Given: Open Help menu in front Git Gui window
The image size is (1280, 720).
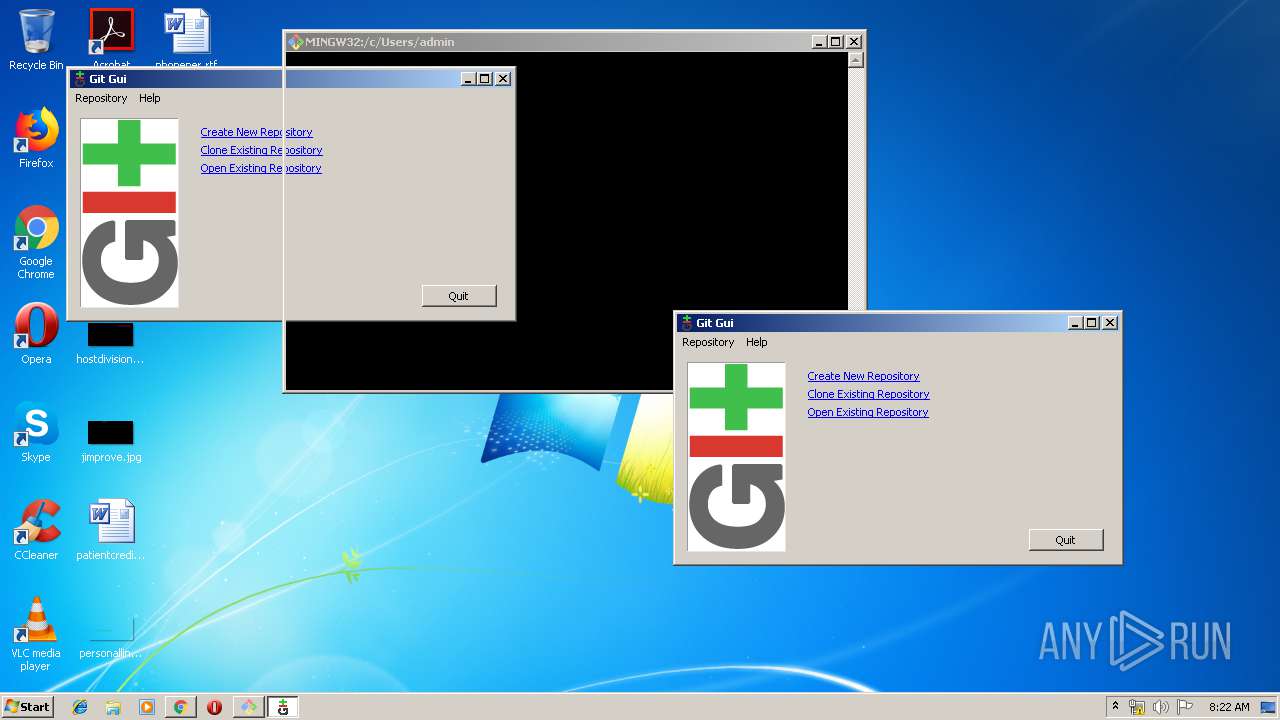Looking at the screenshot, I should [x=757, y=342].
